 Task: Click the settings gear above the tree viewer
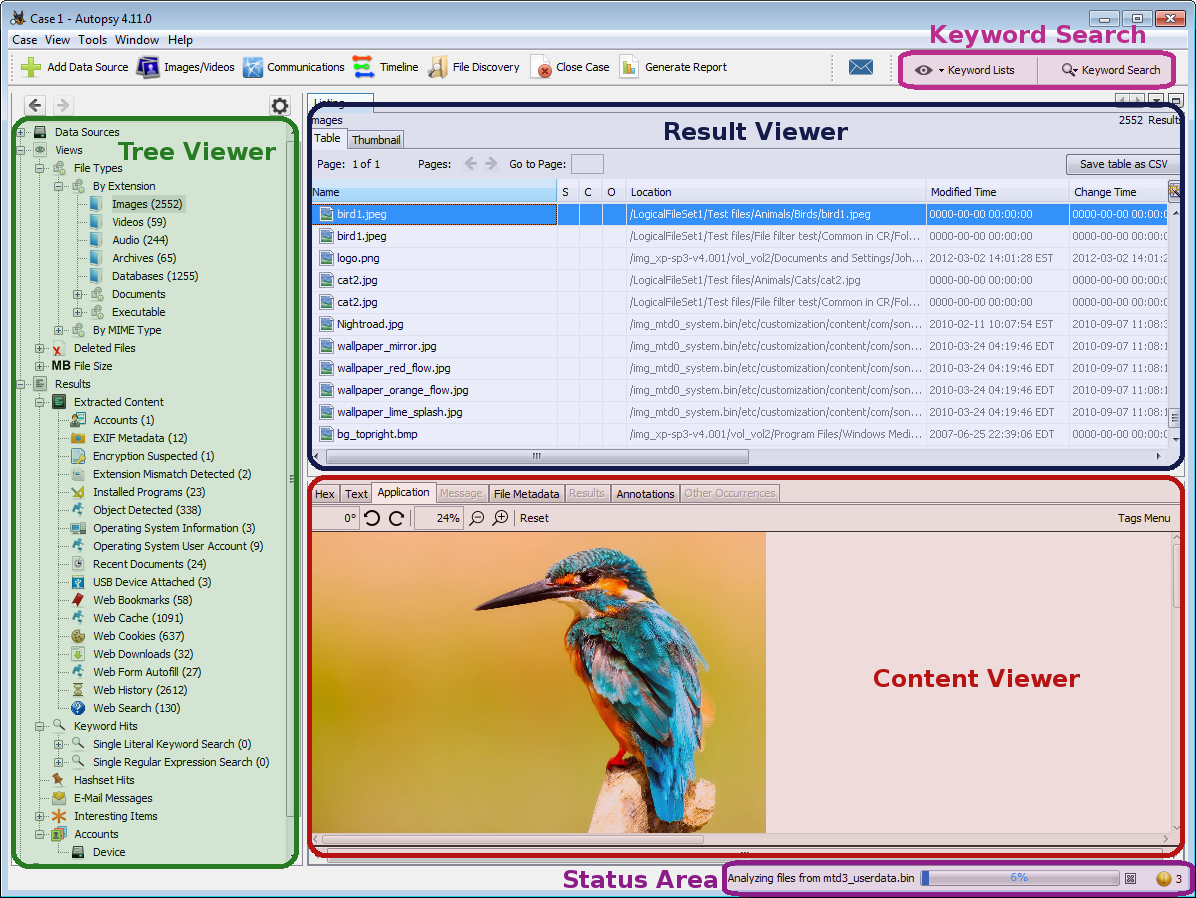pyautogui.click(x=280, y=105)
